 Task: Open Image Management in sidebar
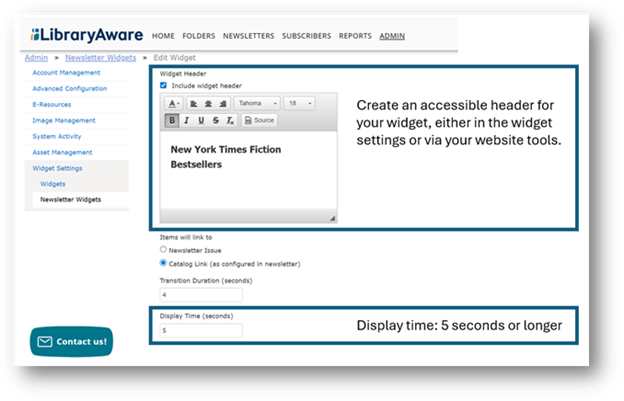64,121
